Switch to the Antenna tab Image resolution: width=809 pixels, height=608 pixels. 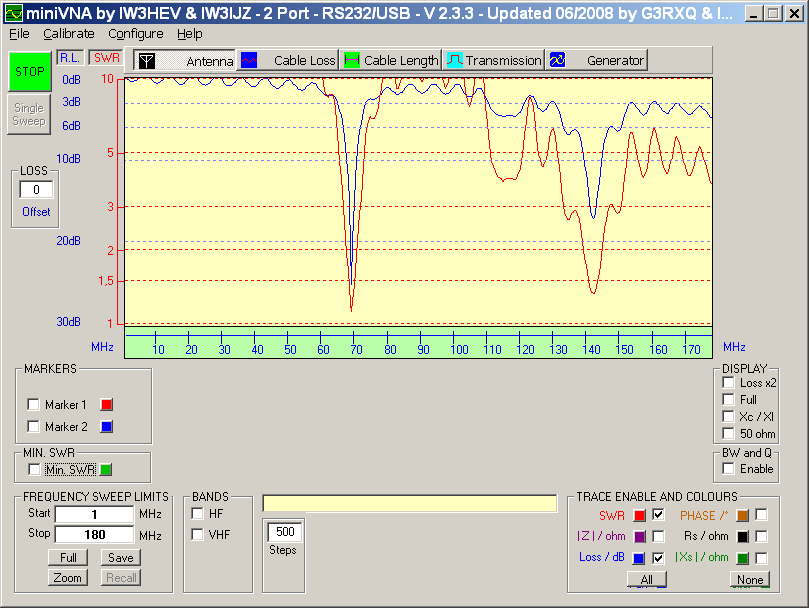tap(184, 60)
